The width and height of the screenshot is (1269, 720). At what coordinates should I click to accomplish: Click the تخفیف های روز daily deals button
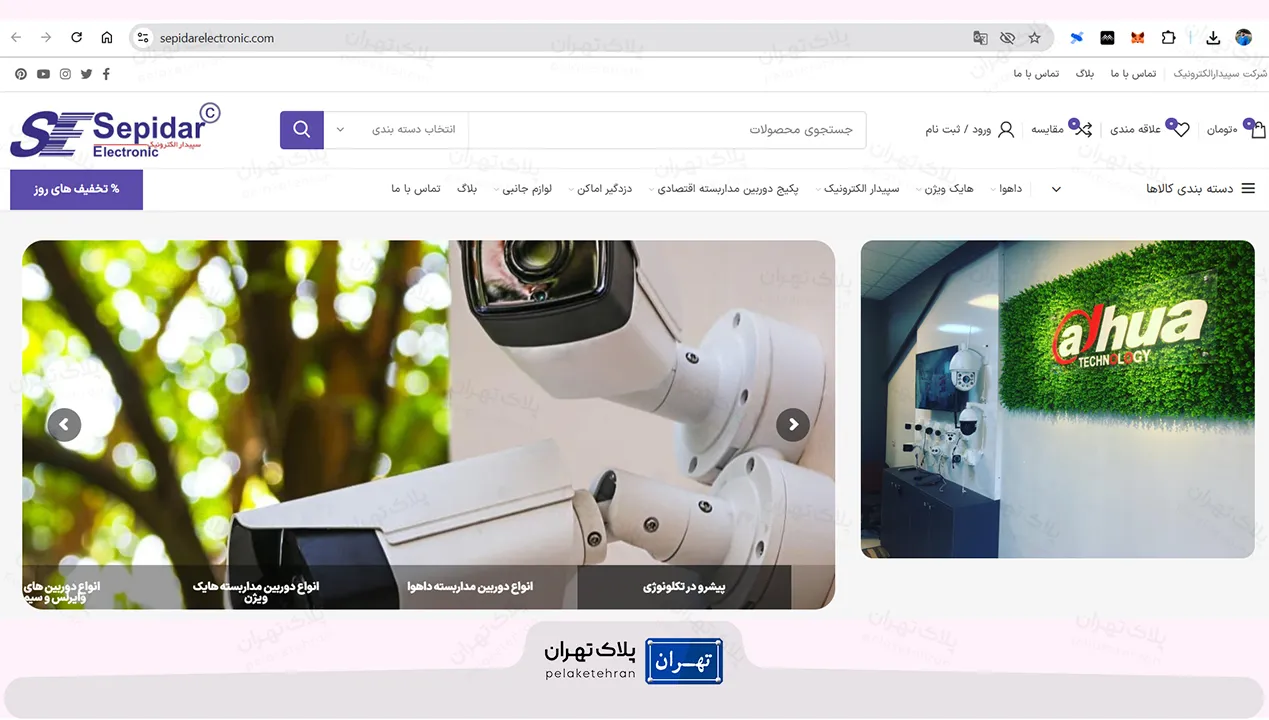click(x=76, y=189)
